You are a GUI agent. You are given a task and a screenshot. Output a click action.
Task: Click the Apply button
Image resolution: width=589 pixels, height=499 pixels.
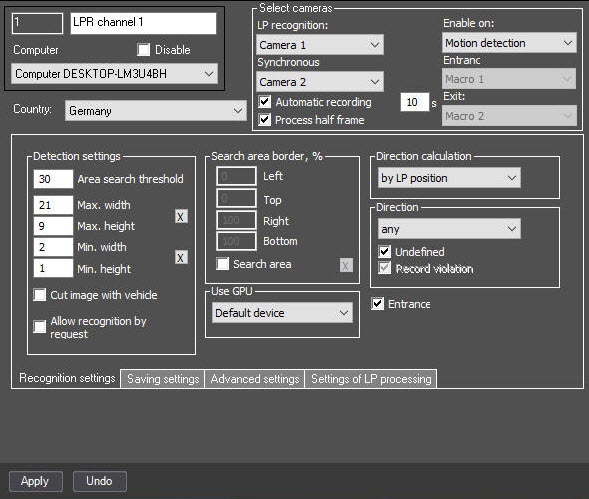coord(36,481)
